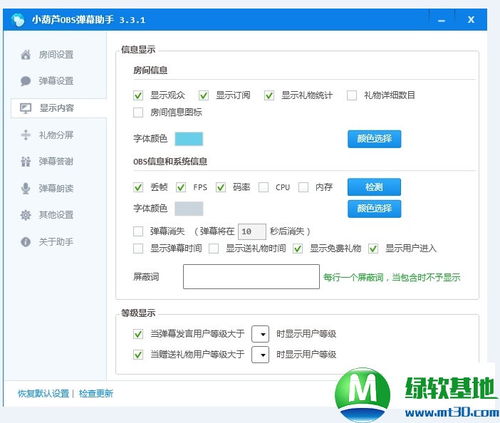Enable the CPU info checkbox
This screenshot has width=500, height=423.
coord(263,187)
